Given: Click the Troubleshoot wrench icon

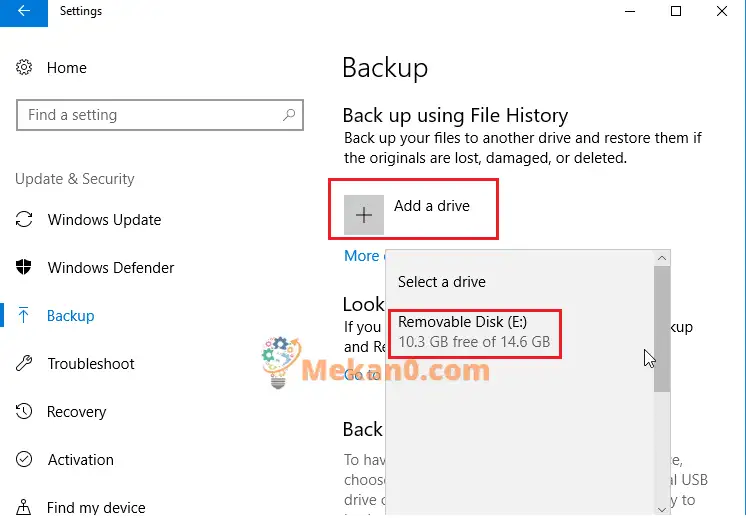Looking at the screenshot, I should point(24,363).
